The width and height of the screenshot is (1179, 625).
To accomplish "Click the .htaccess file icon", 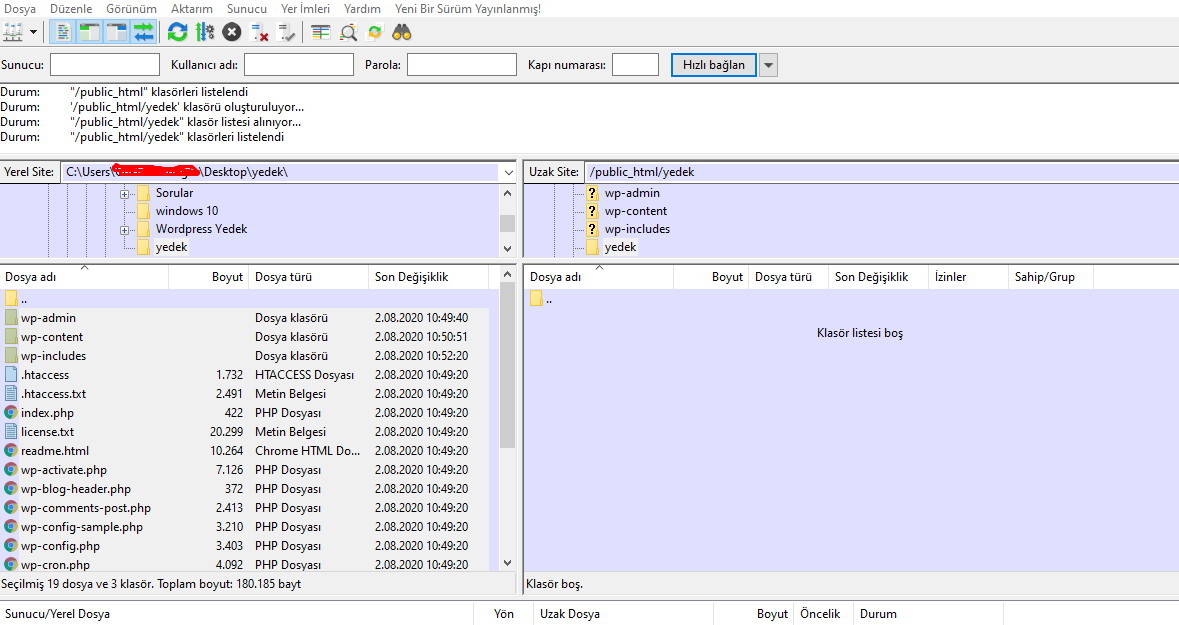I will point(11,375).
